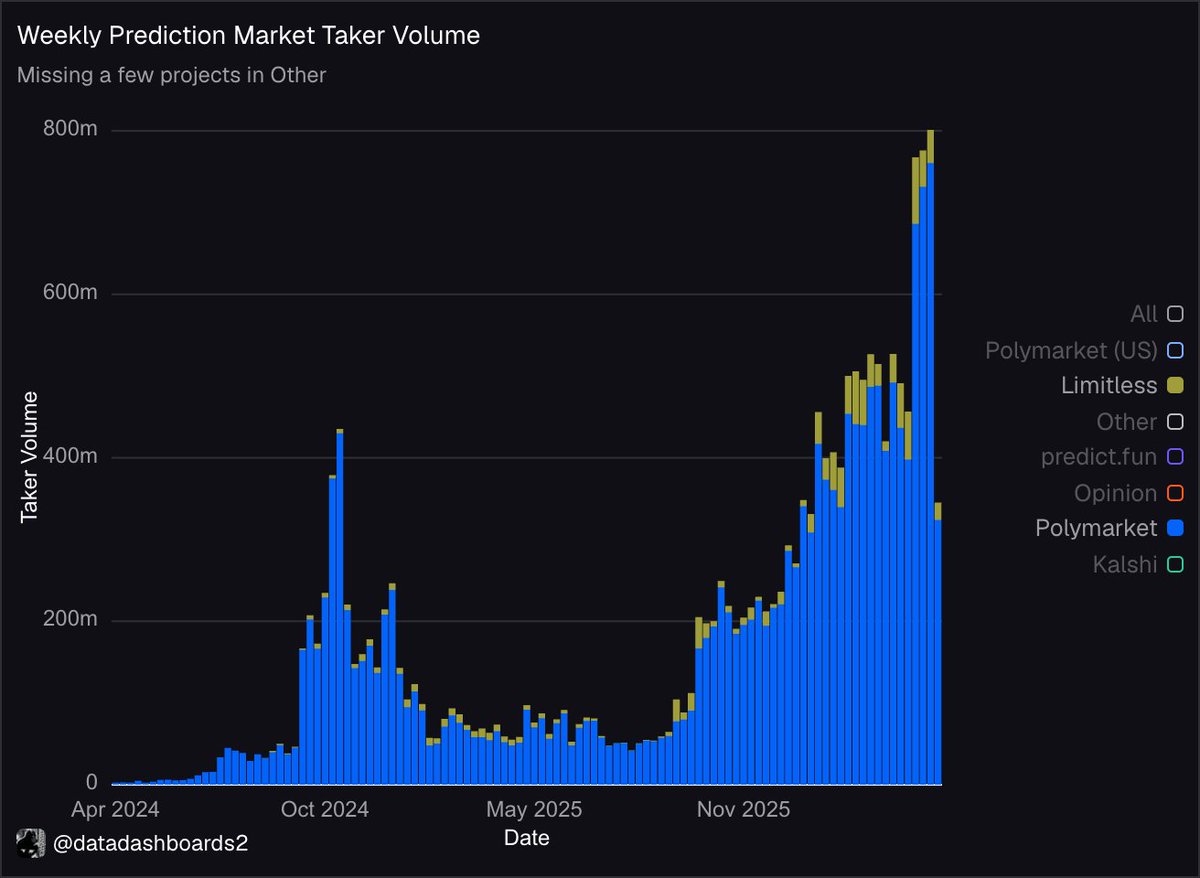Screen dimensions: 1200x878
Task: Click the datadashboards2 avatar icon
Action: click(x=31, y=843)
